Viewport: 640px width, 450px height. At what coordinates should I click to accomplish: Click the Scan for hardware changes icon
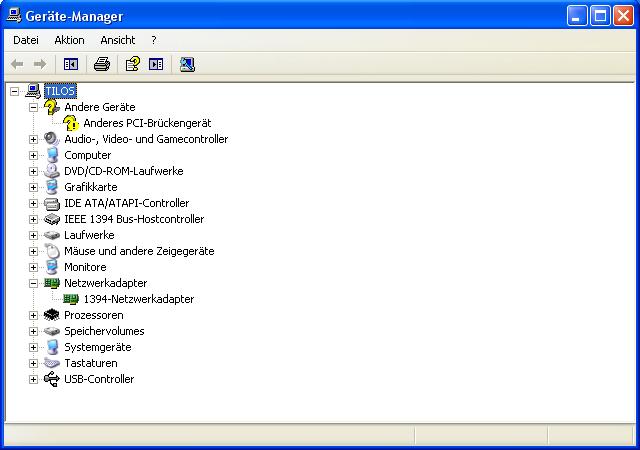187,64
